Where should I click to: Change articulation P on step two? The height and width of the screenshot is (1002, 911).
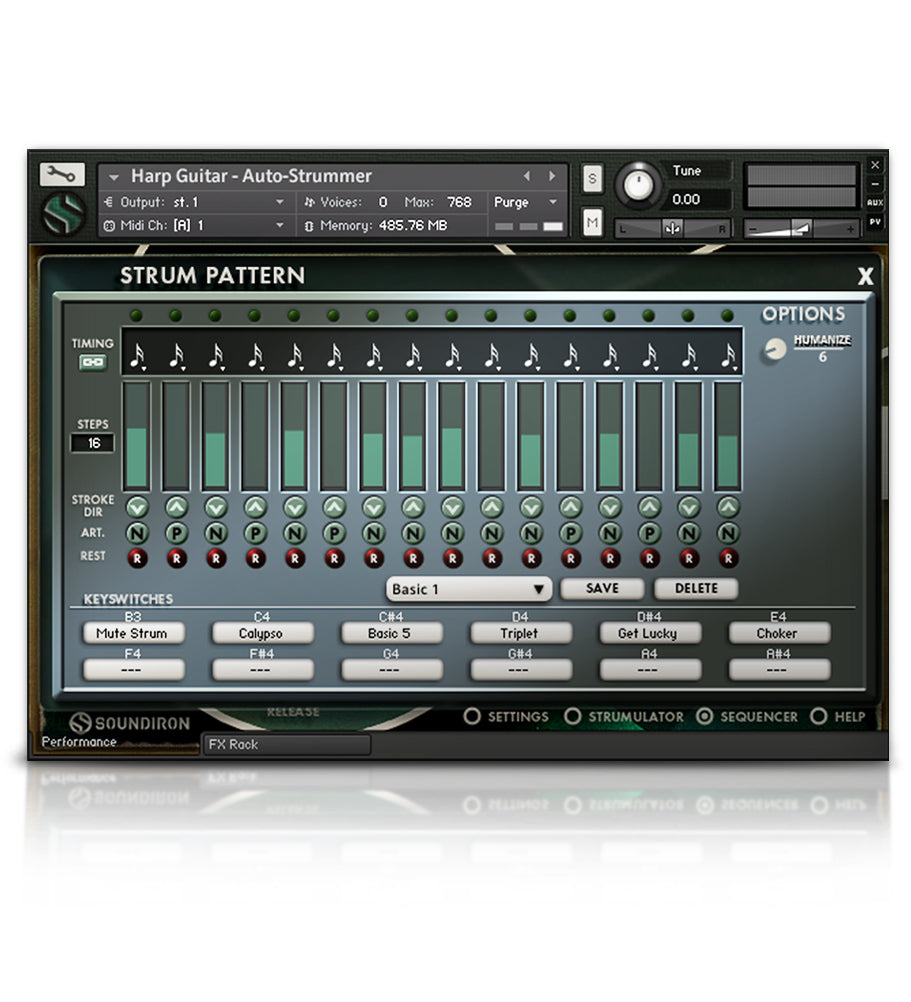coord(177,533)
